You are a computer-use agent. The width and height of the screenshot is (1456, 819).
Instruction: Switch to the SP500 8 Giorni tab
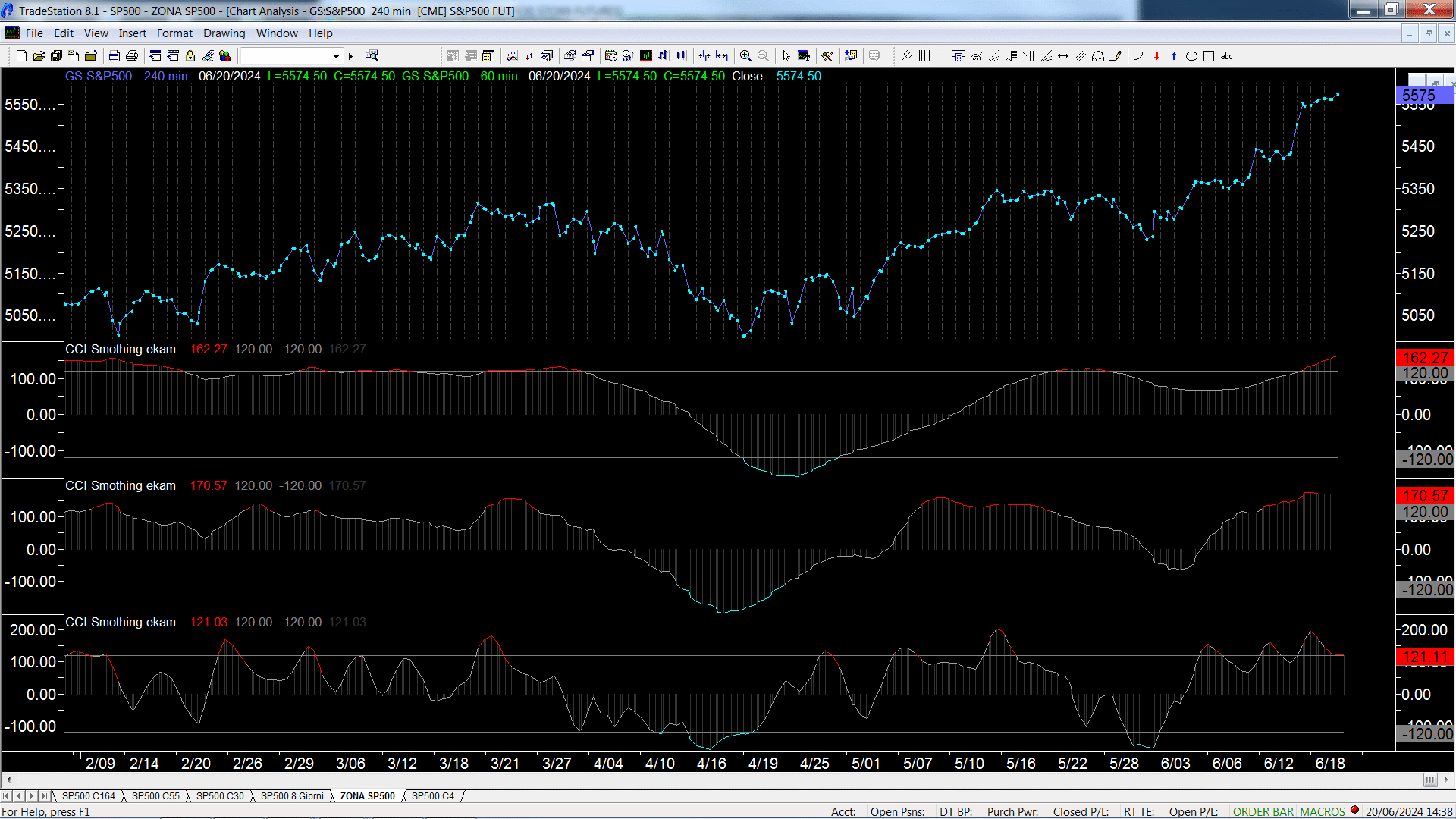tap(292, 796)
